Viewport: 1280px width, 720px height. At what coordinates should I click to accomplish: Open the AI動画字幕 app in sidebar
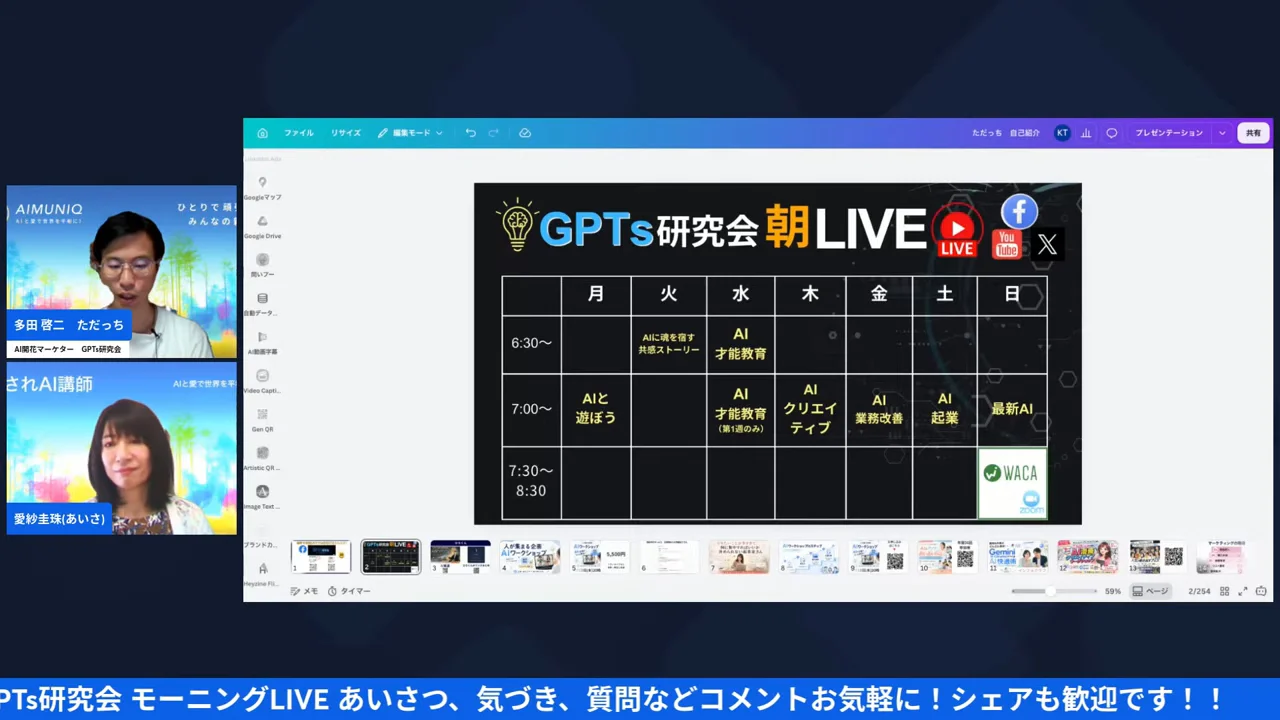[262, 343]
